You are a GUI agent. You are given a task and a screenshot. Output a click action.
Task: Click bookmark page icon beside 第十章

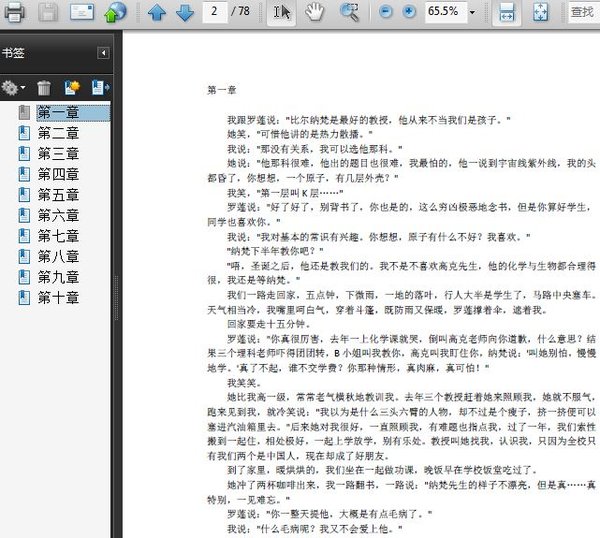(x=24, y=298)
